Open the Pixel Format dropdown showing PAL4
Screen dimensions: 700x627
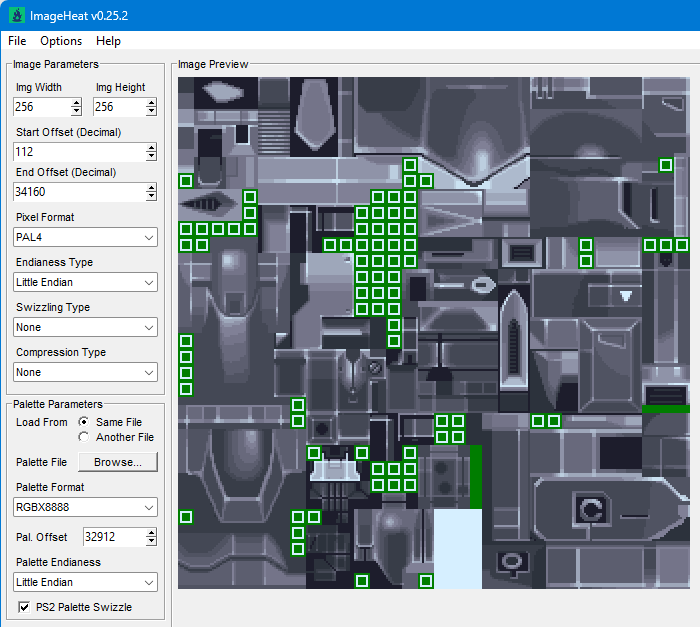point(85,237)
